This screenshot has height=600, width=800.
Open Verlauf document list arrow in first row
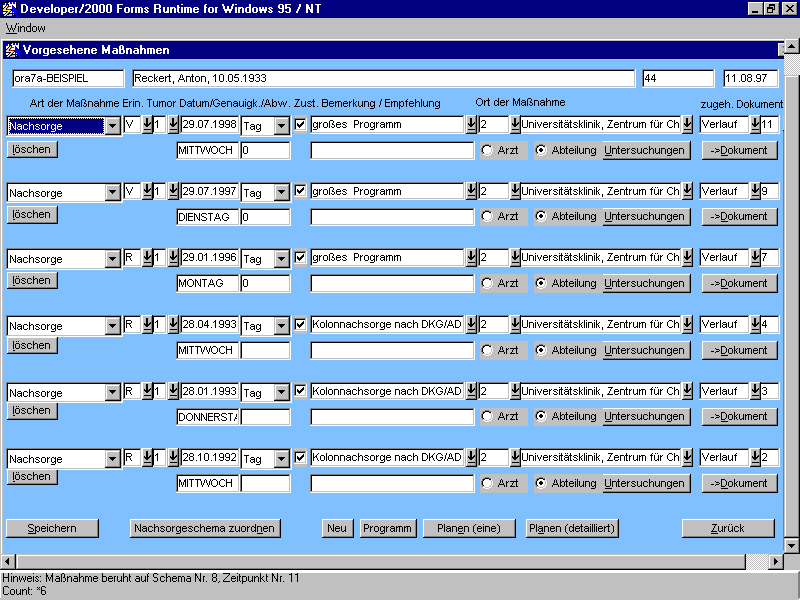pos(755,125)
